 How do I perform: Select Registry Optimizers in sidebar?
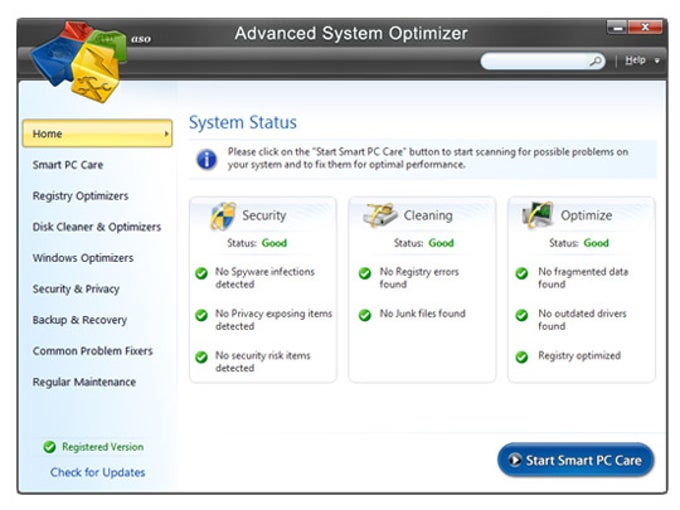click(x=80, y=196)
